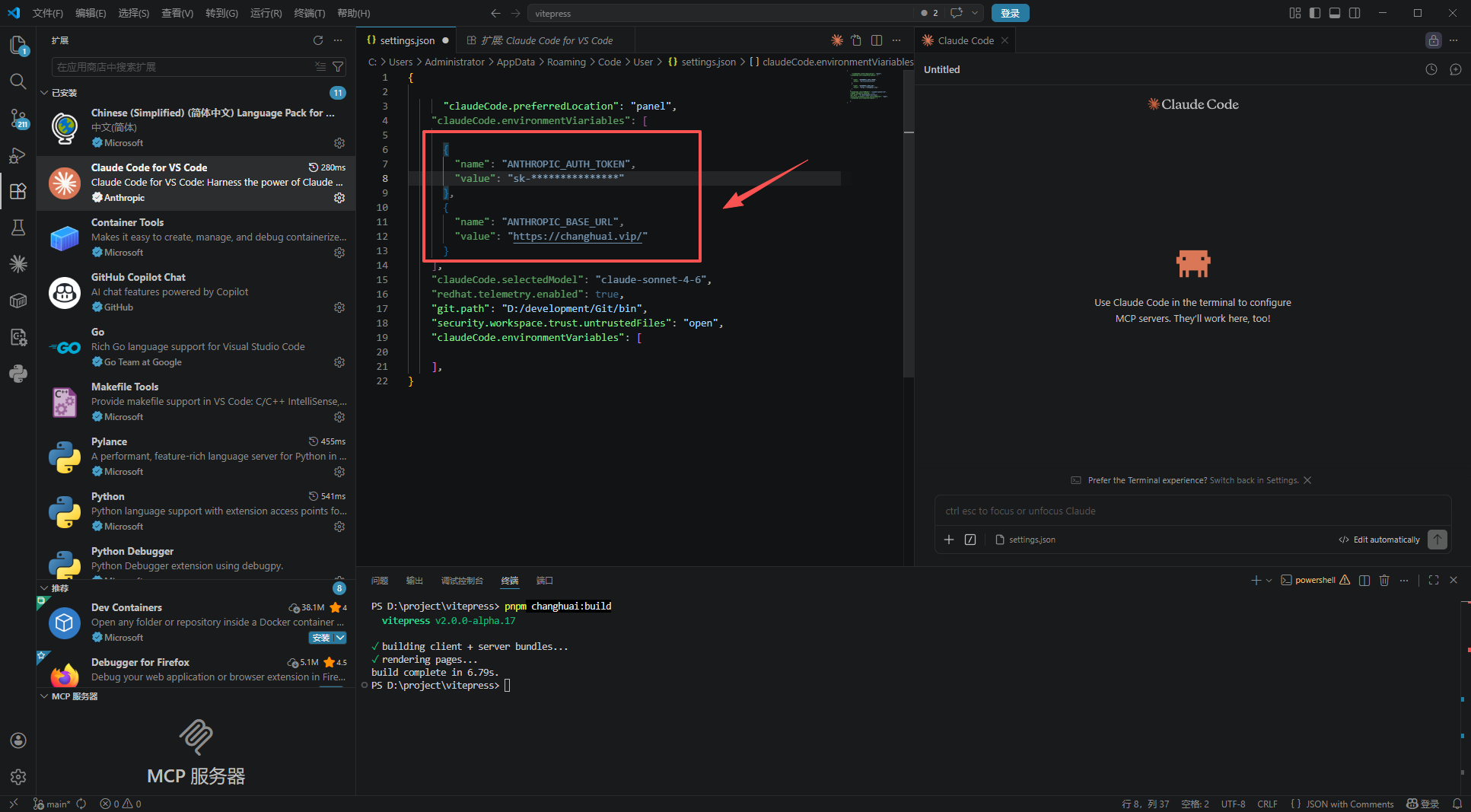
Task: Open the chat dropdown arrow in title bar
Action: (975, 13)
